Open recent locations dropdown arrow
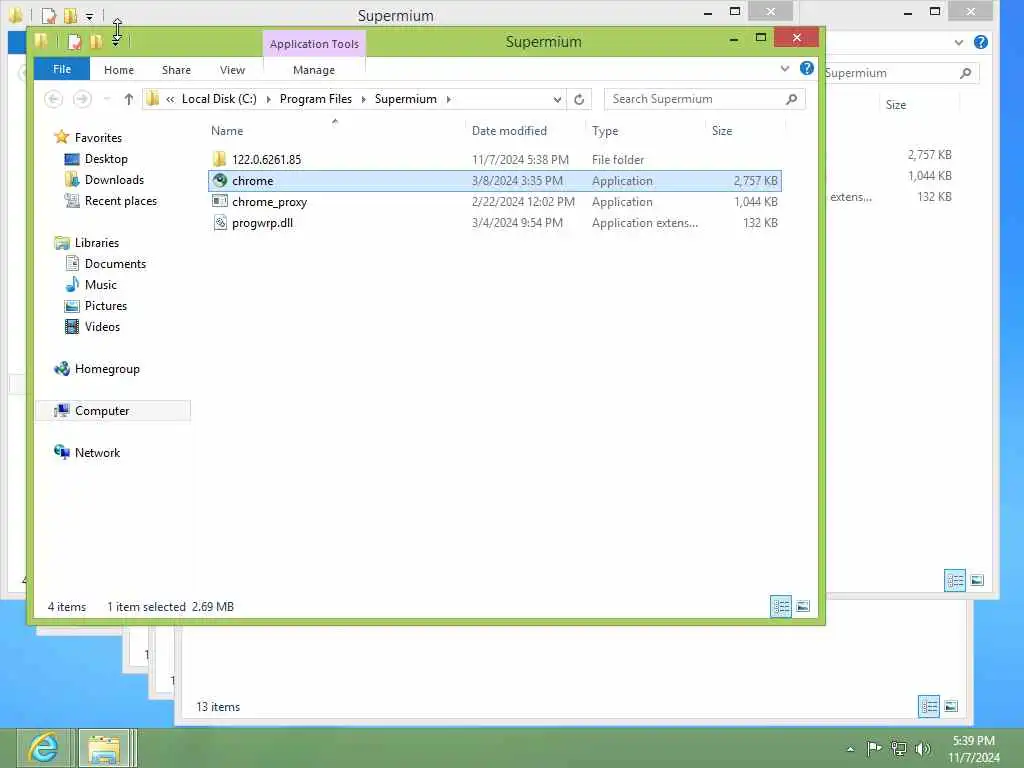This screenshot has height=768, width=1024. [x=107, y=99]
